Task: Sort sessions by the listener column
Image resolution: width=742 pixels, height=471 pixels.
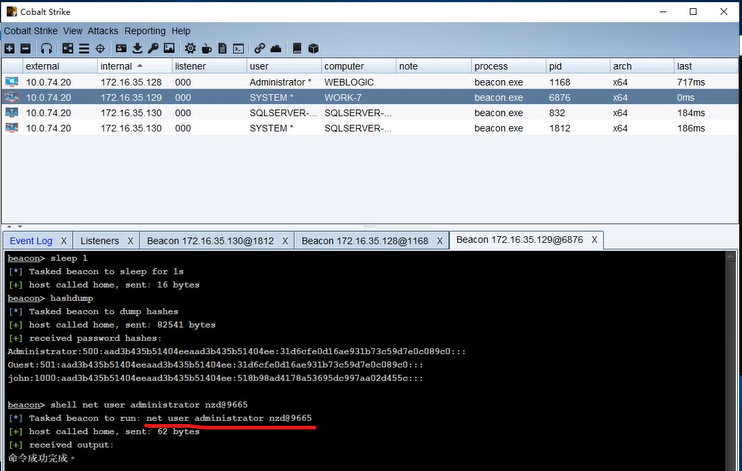Action: tap(209, 66)
